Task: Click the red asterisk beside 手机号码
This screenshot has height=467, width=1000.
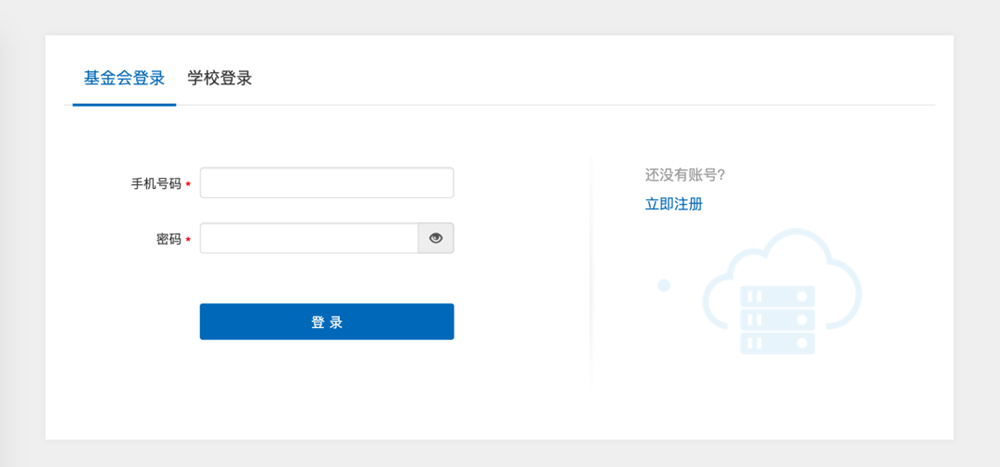Action: click(188, 185)
